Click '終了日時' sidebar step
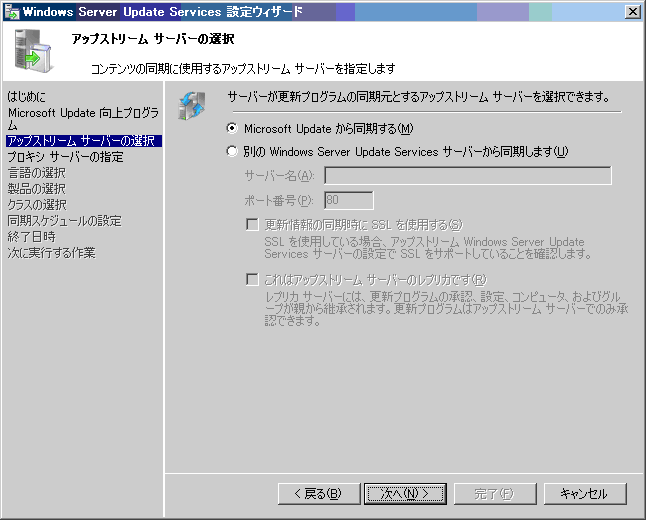 (x=32, y=237)
